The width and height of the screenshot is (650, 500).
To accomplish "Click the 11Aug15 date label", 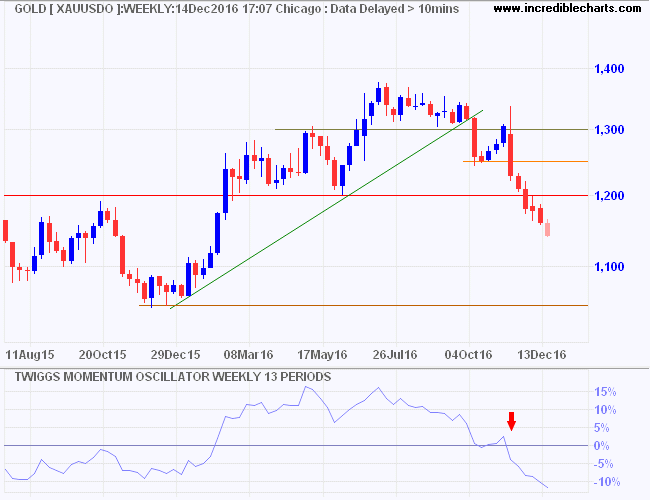I will click(30, 355).
